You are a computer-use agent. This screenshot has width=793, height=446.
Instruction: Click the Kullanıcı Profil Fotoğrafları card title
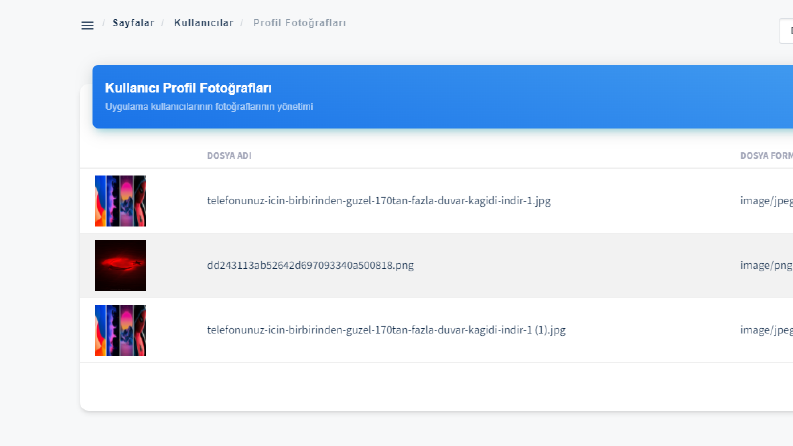pyautogui.click(x=188, y=88)
